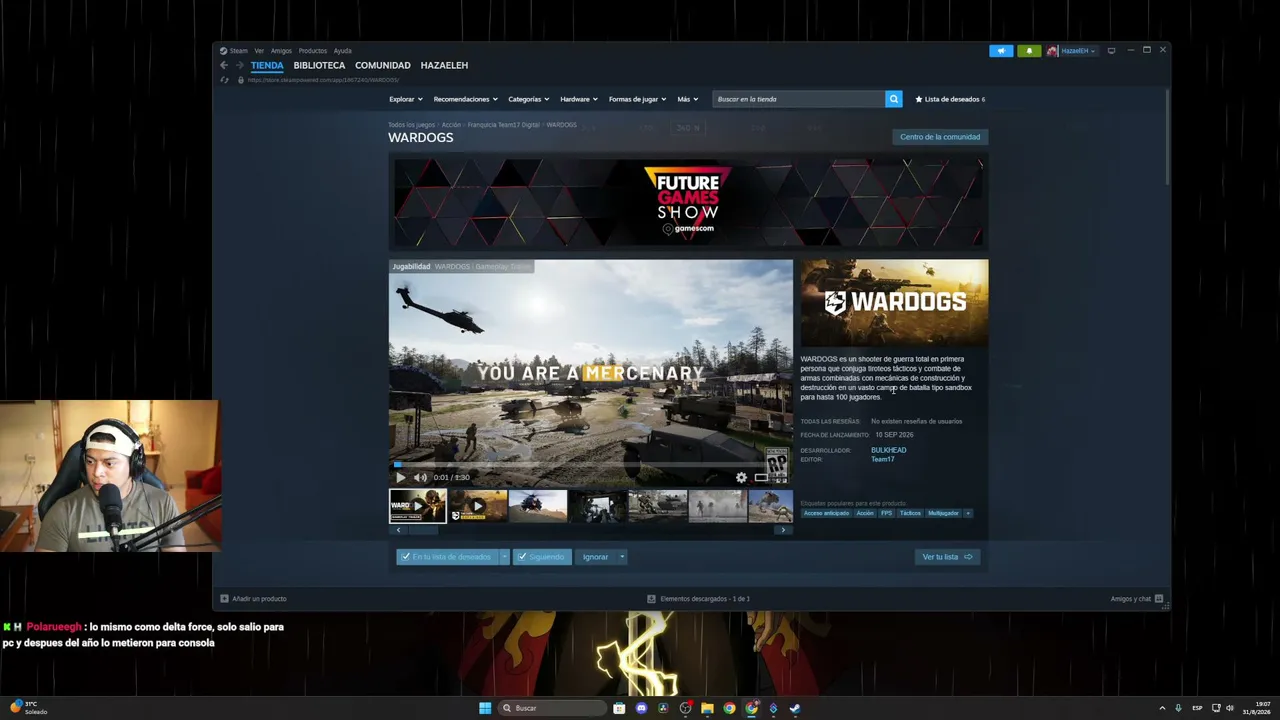Image resolution: width=1280 pixels, height=720 pixels.
Task: Open the BULKHEAD developer link
Action: pos(888,450)
